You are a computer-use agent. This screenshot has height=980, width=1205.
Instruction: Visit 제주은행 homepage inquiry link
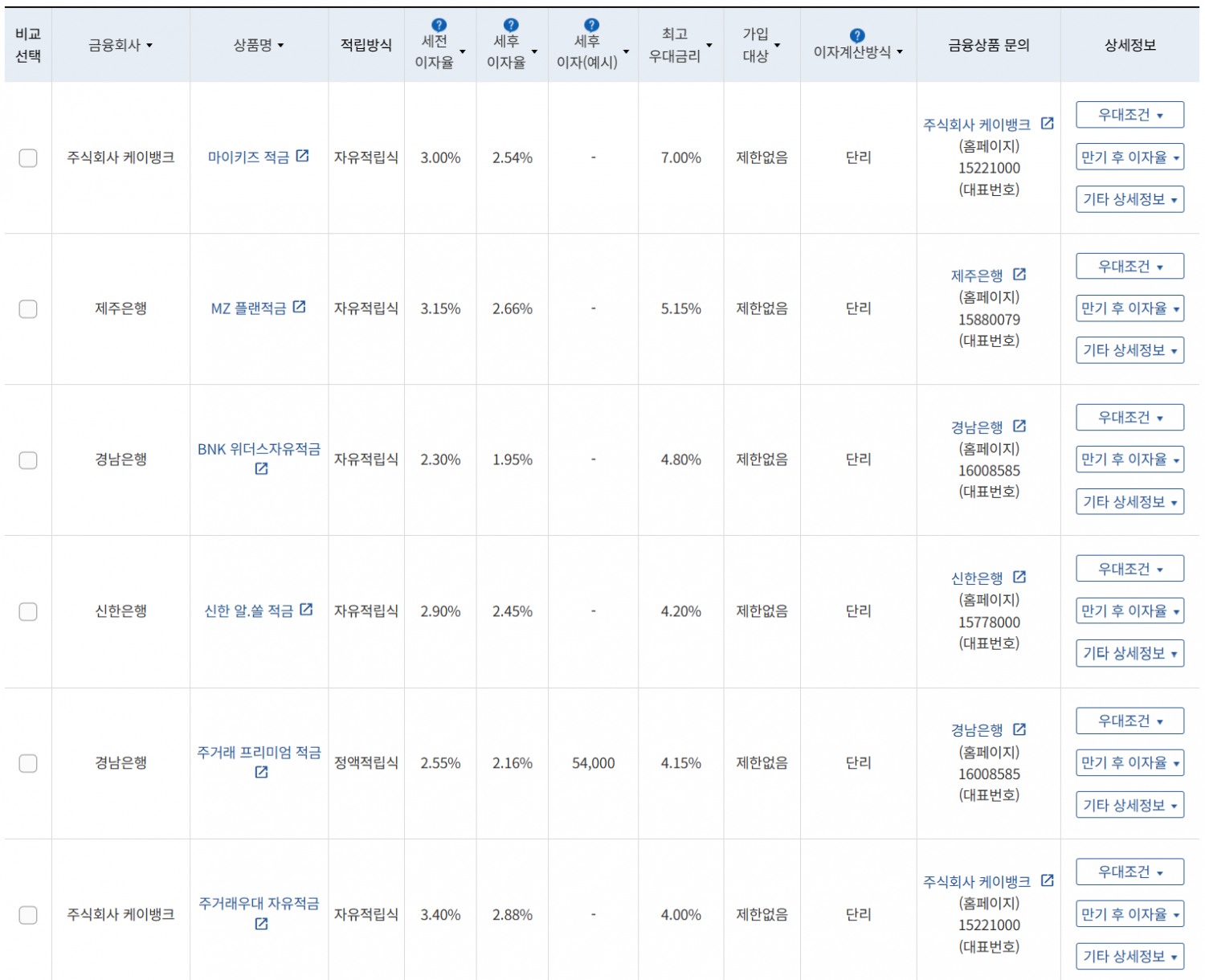tap(977, 276)
